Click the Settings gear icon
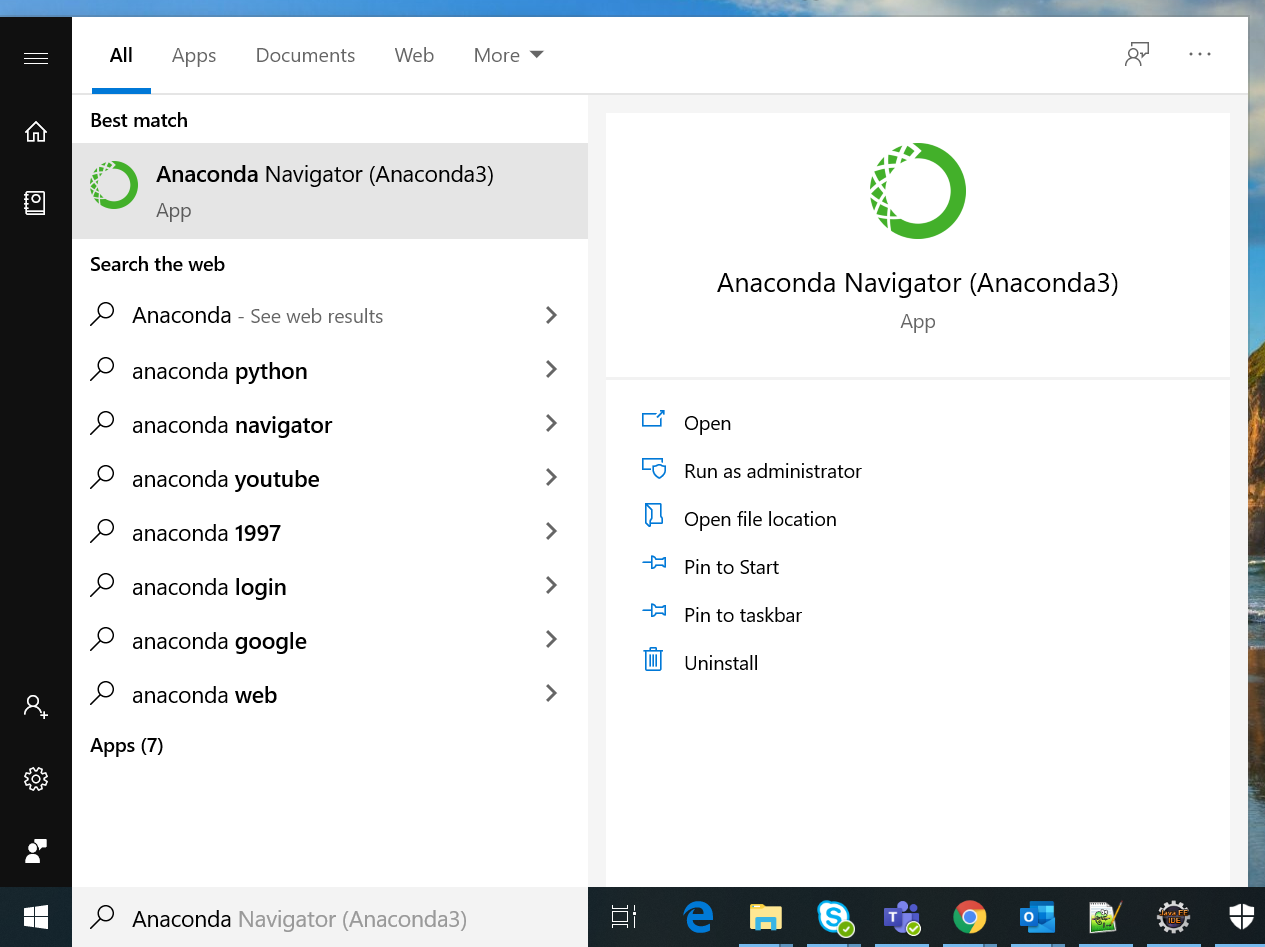The height and width of the screenshot is (947, 1265). point(36,778)
